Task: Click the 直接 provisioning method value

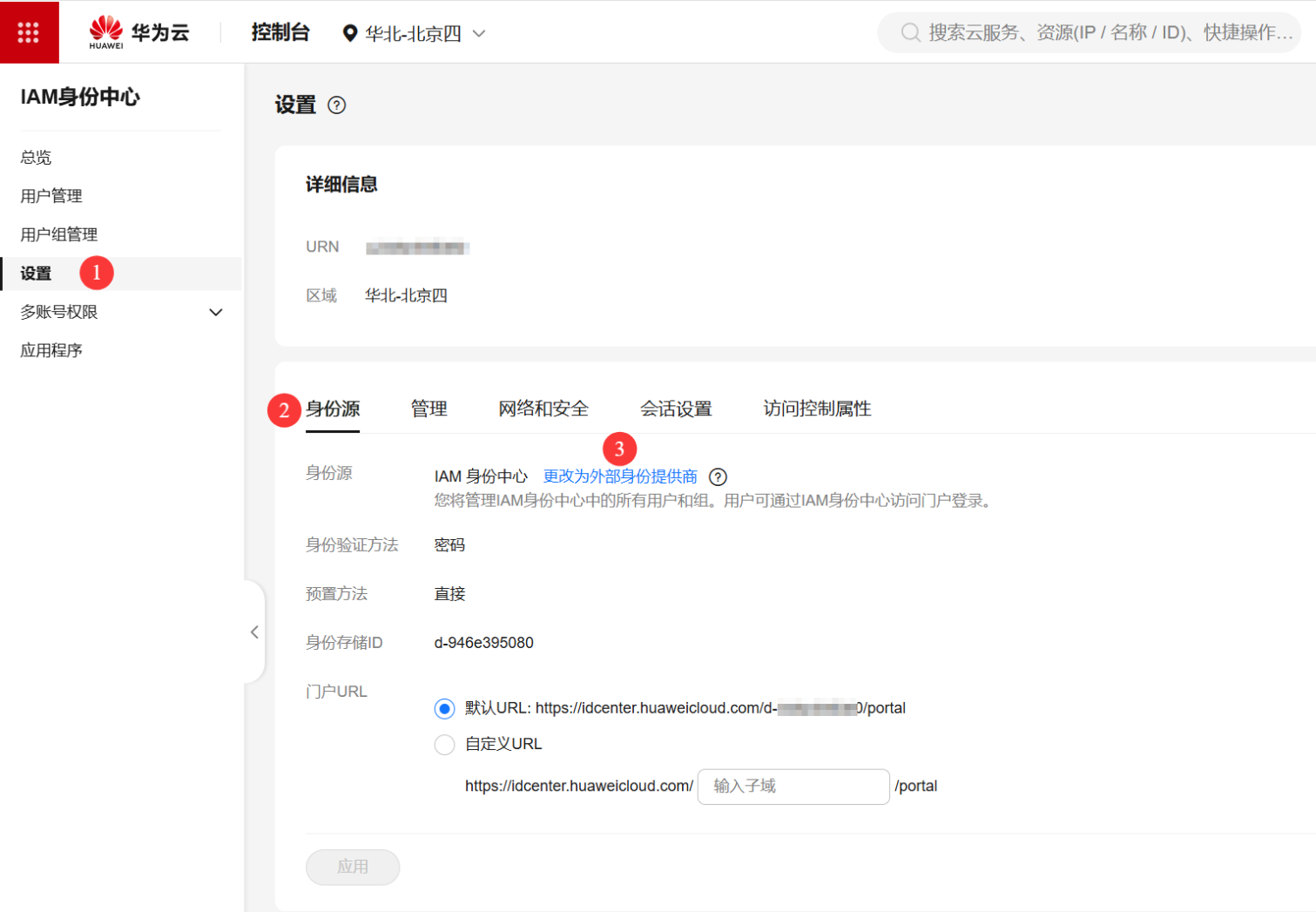Action: click(x=449, y=594)
